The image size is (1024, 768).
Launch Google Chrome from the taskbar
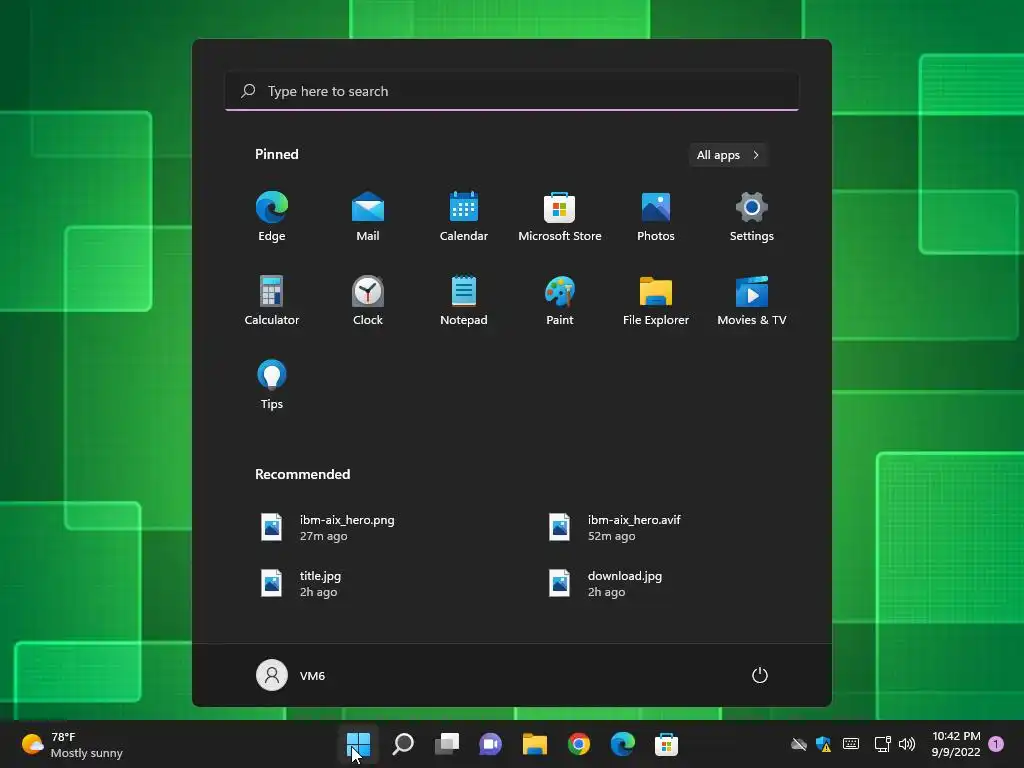click(579, 744)
